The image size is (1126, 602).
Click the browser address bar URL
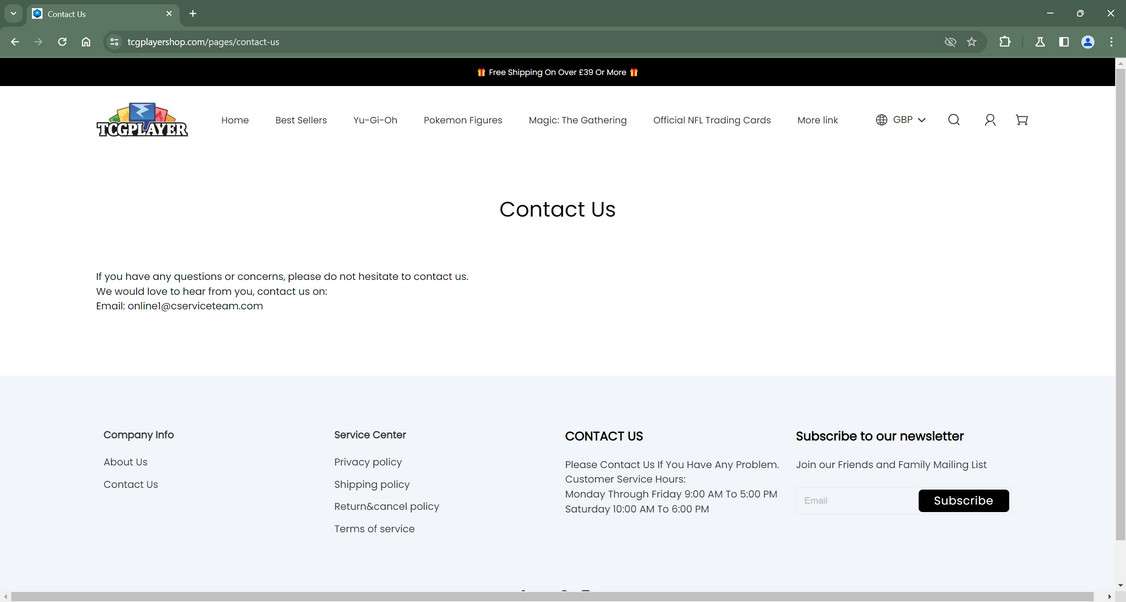pos(203,42)
